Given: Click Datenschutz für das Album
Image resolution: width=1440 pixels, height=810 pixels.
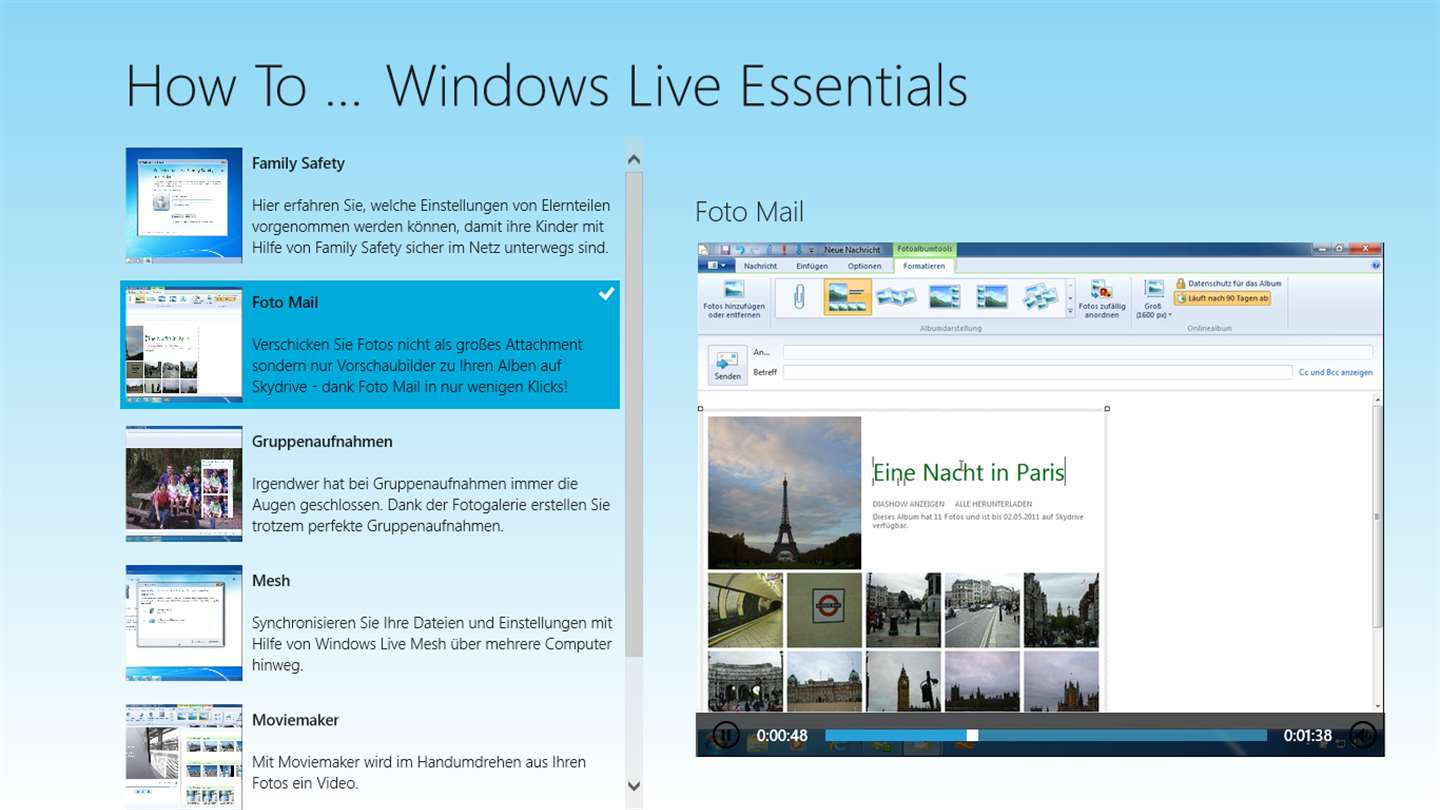Looking at the screenshot, I should click(1228, 284).
